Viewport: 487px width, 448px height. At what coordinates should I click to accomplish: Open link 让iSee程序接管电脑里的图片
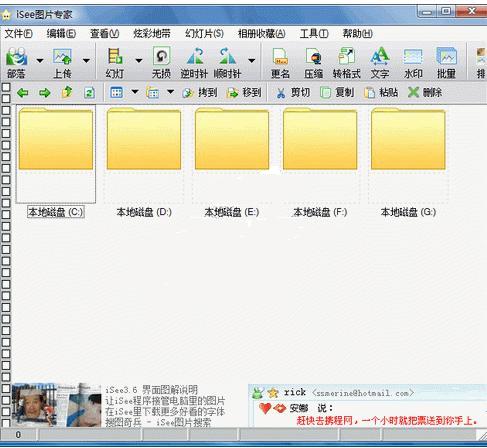point(165,401)
